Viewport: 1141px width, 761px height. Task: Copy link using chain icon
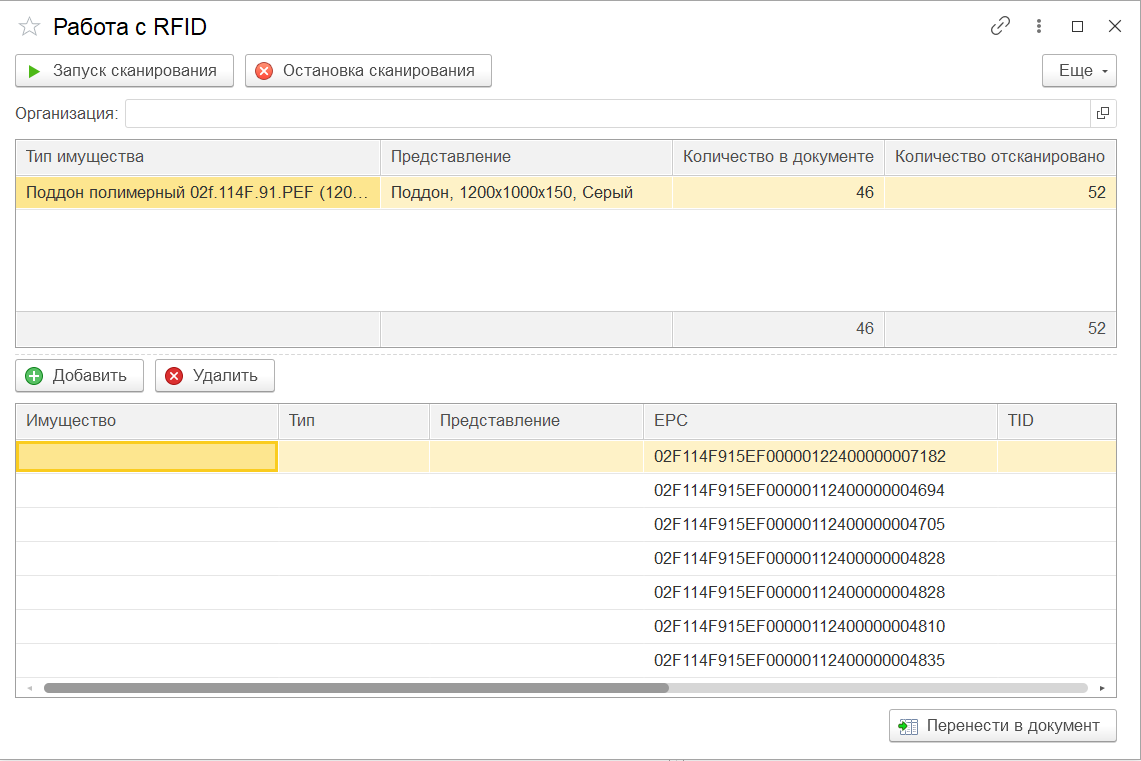1000,27
